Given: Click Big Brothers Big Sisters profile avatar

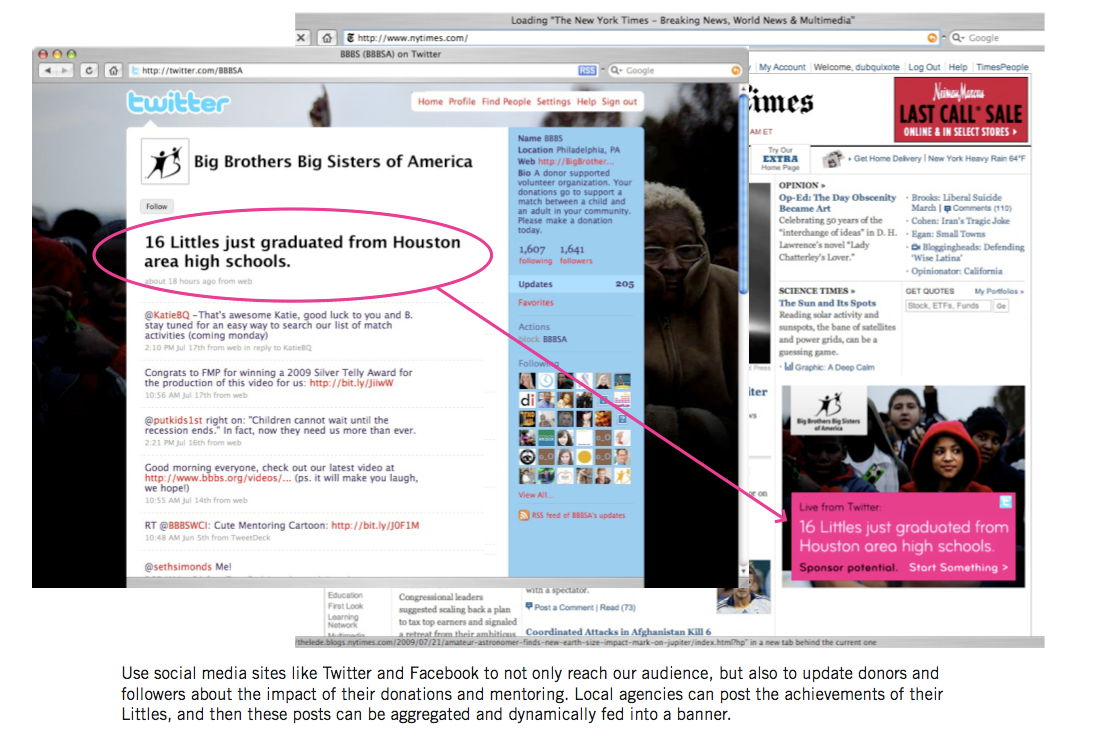Looking at the screenshot, I should point(165,162).
